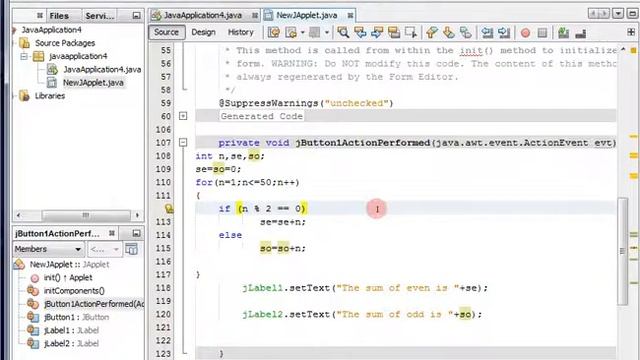Toggle Rectangular Selection icon
The width and height of the screenshot is (640, 360).
(411, 32)
